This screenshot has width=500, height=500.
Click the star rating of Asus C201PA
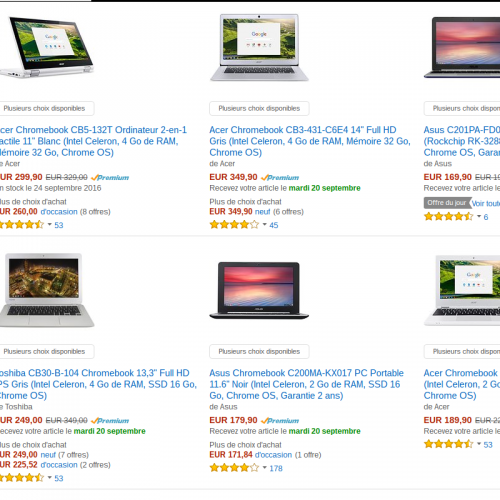click(449, 217)
